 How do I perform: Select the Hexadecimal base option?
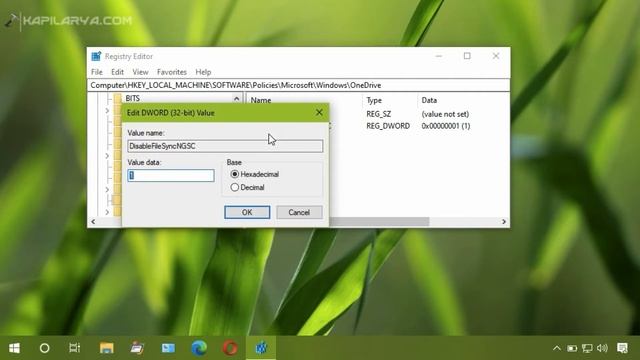click(255, 174)
